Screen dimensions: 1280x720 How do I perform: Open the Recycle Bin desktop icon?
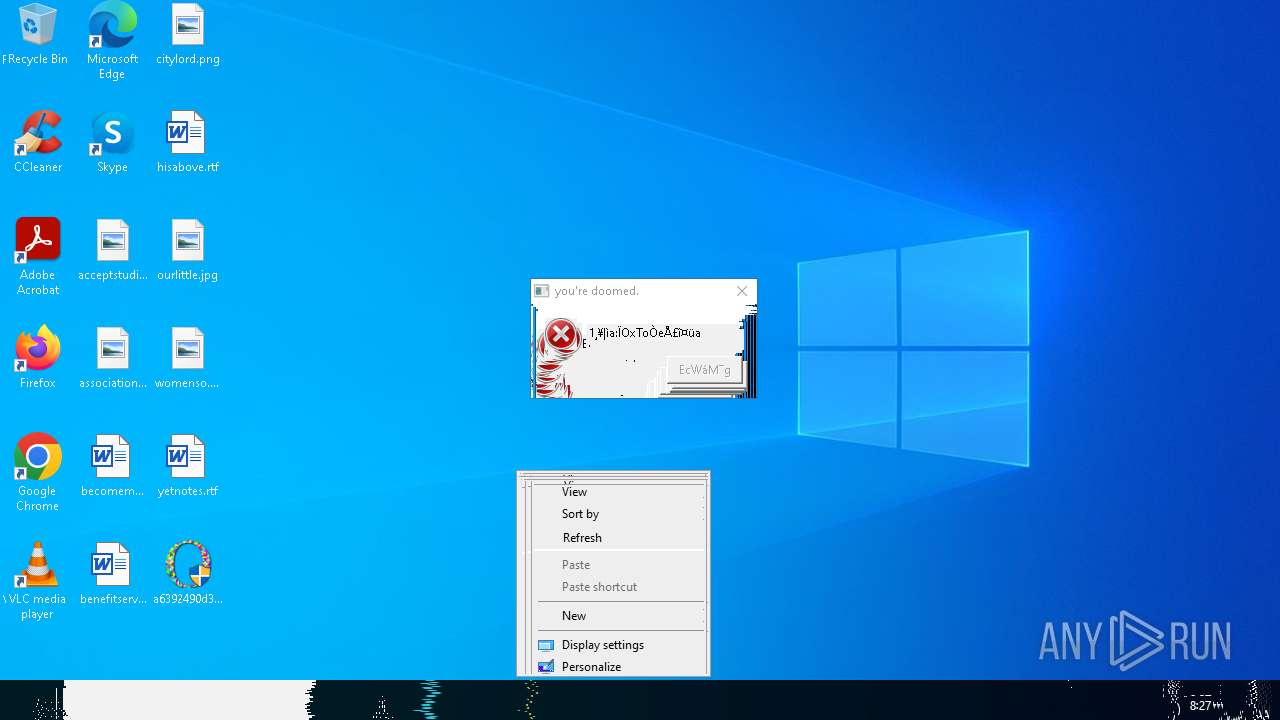pos(37,35)
